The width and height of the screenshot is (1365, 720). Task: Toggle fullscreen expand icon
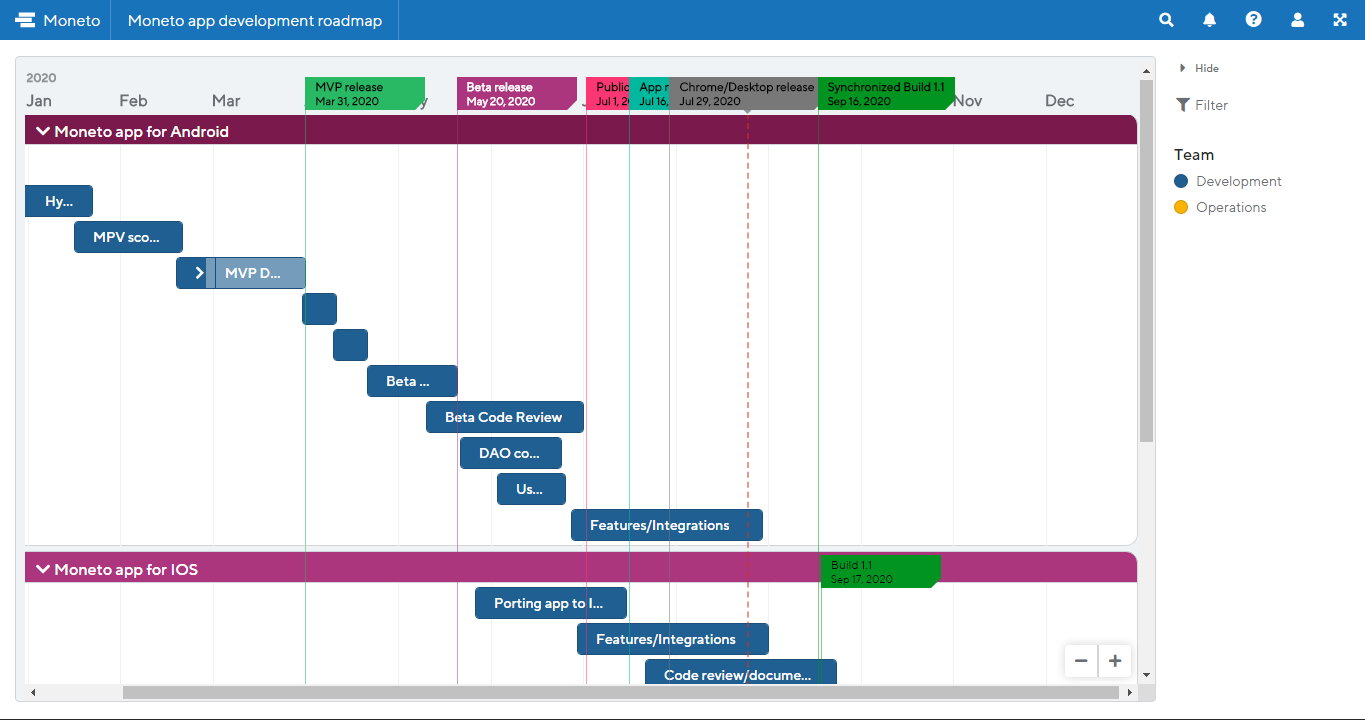[x=1341, y=20]
